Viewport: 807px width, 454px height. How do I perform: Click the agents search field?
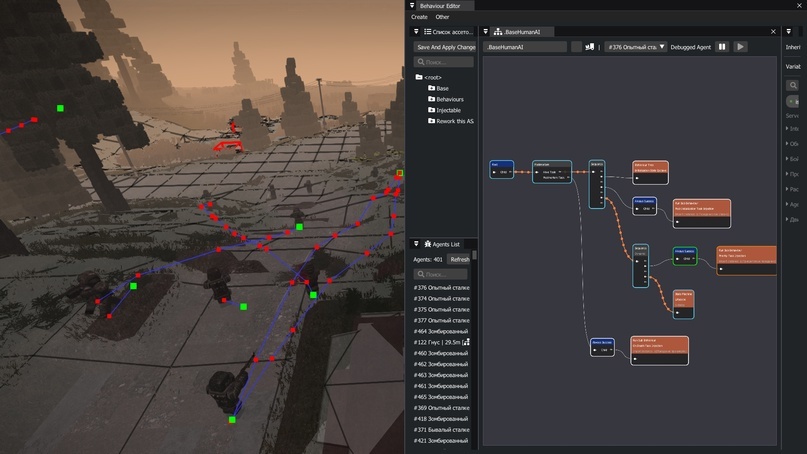(x=441, y=274)
